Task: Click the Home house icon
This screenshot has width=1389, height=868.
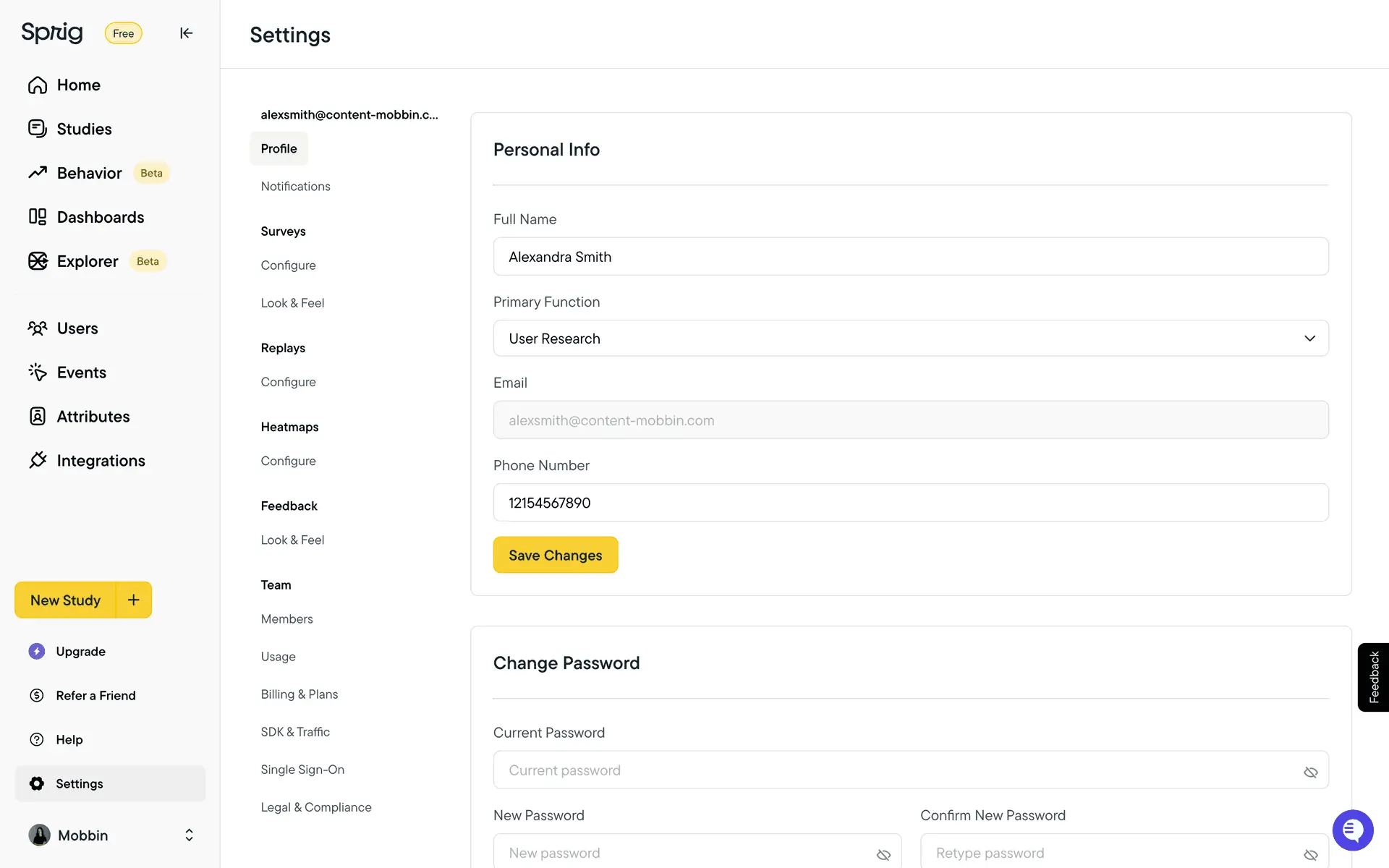Action: click(x=38, y=85)
